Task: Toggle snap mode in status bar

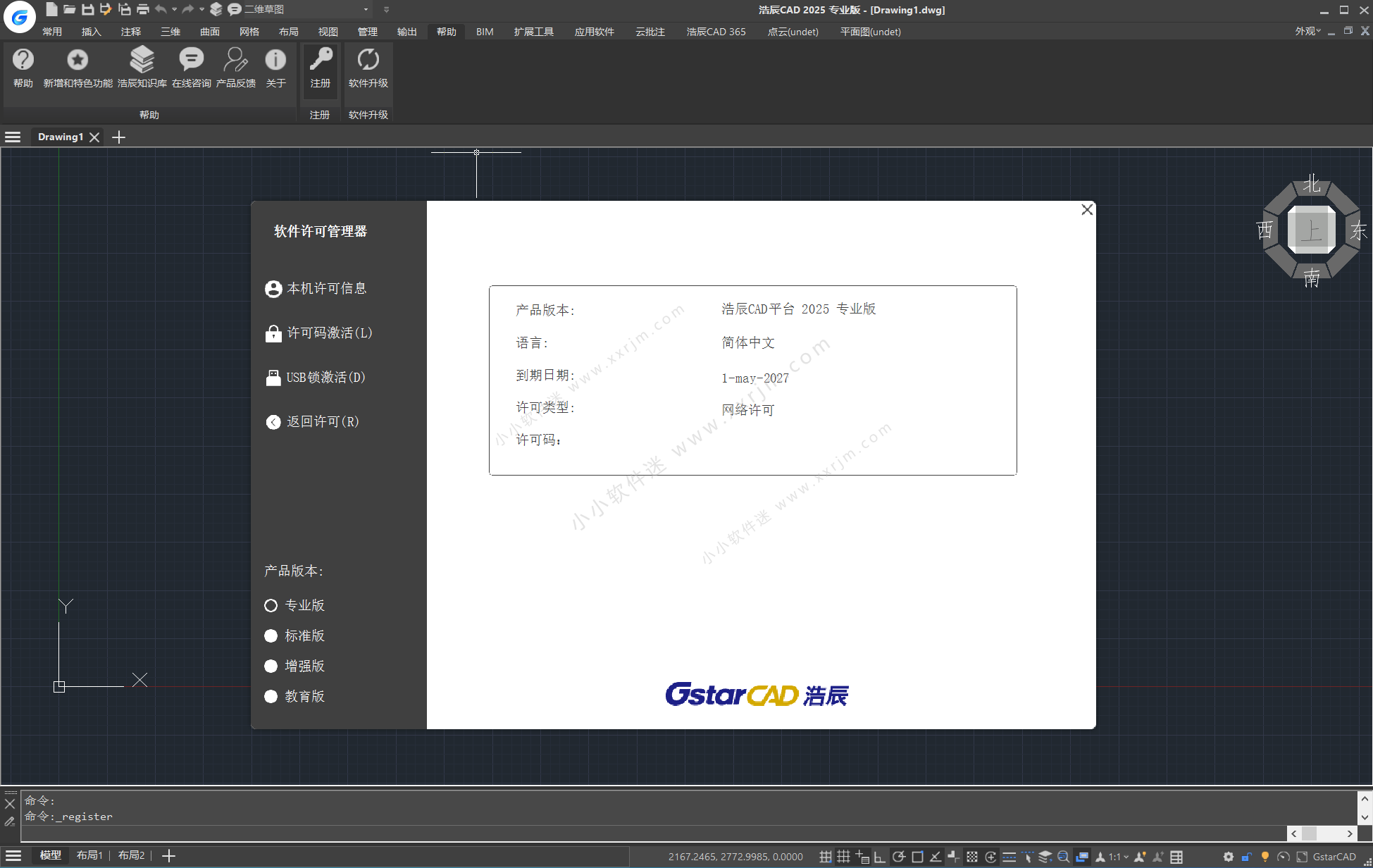Action: [826, 857]
